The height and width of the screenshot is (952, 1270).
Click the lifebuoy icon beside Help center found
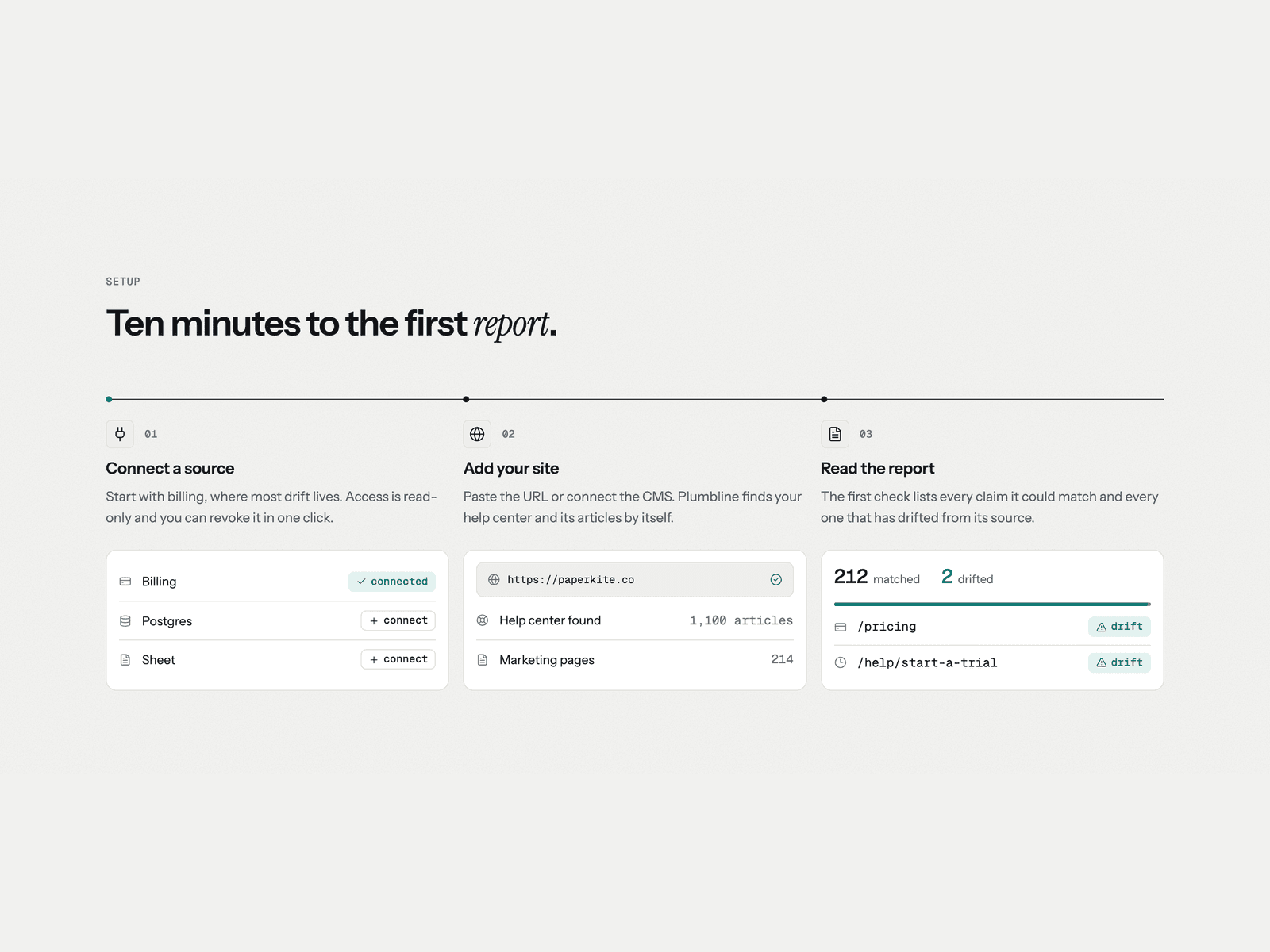[x=483, y=620]
